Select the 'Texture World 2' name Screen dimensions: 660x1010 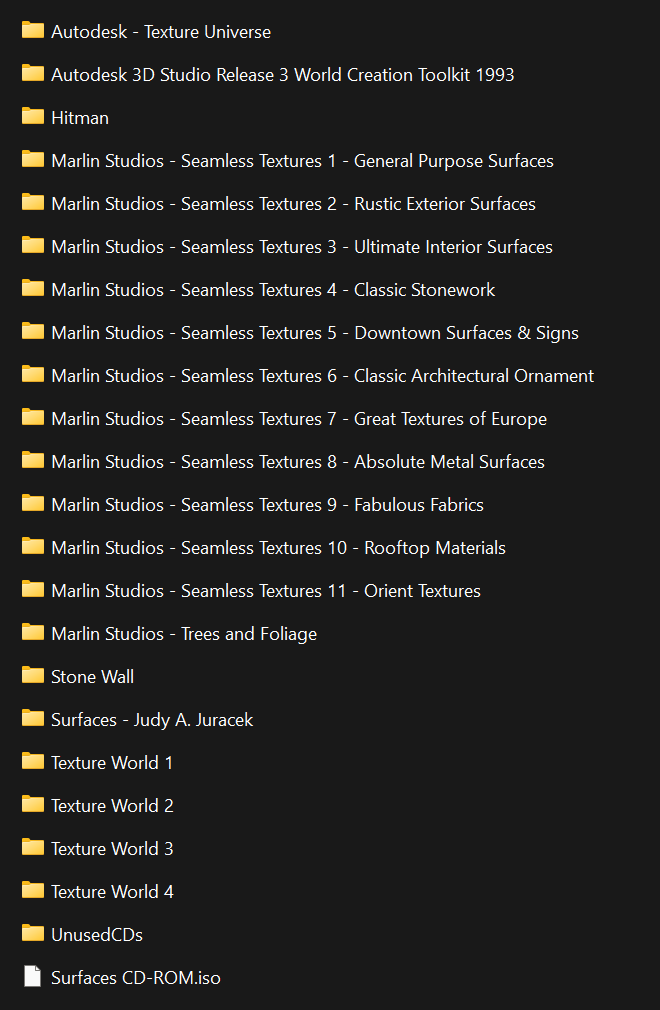(112, 806)
